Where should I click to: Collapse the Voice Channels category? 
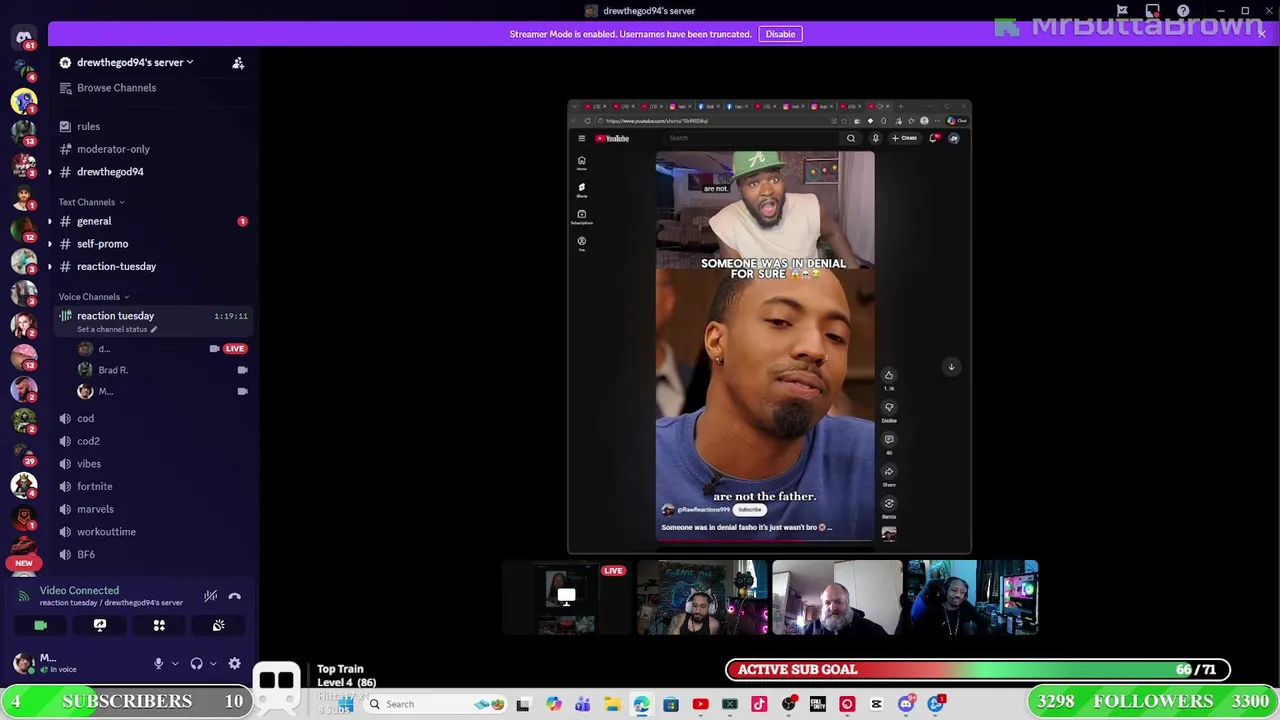click(x=93, y=297)
